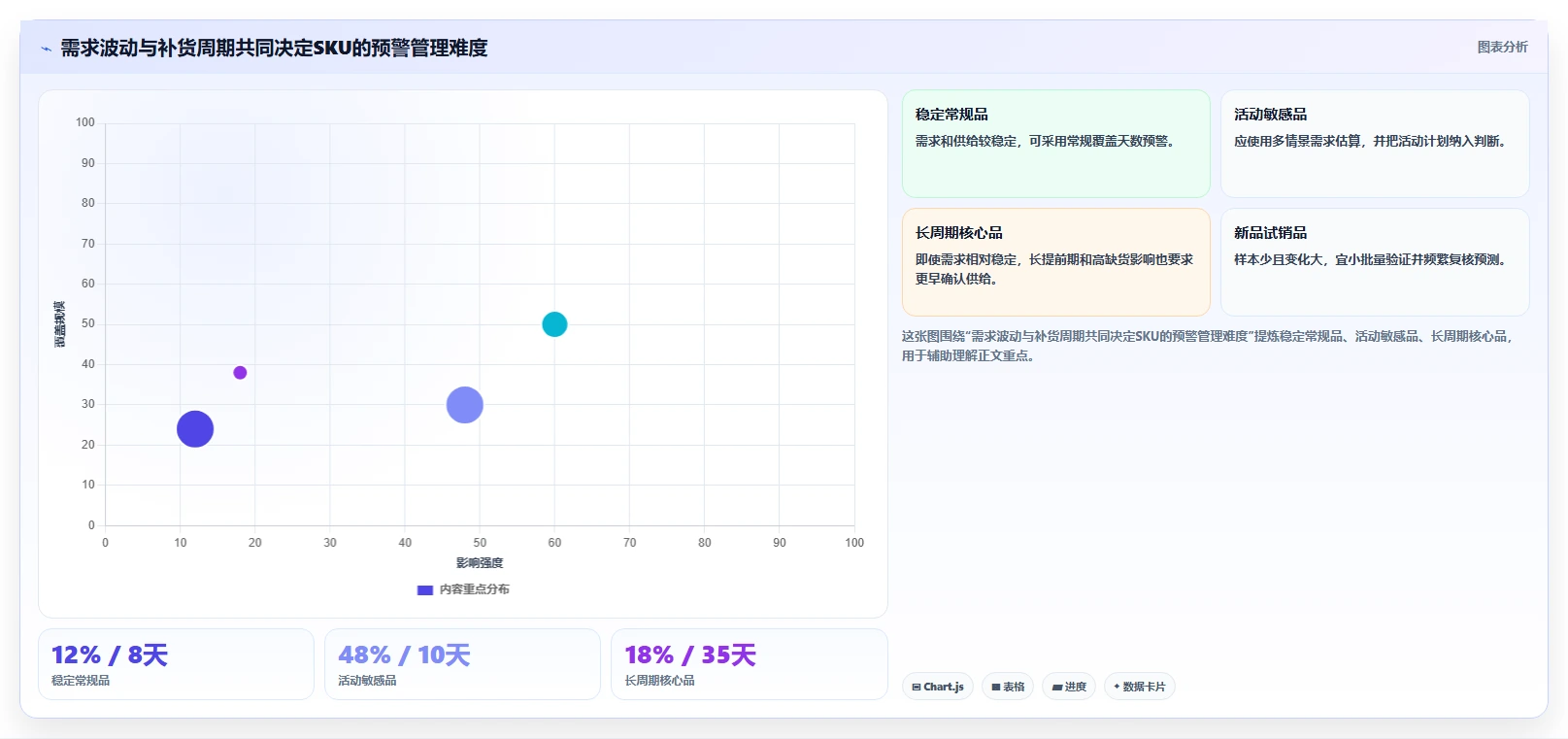The width and height of the screenshot is (1568, 739).
Task: Open the 活动敏感品 info card
Action: click(1375, 144)
